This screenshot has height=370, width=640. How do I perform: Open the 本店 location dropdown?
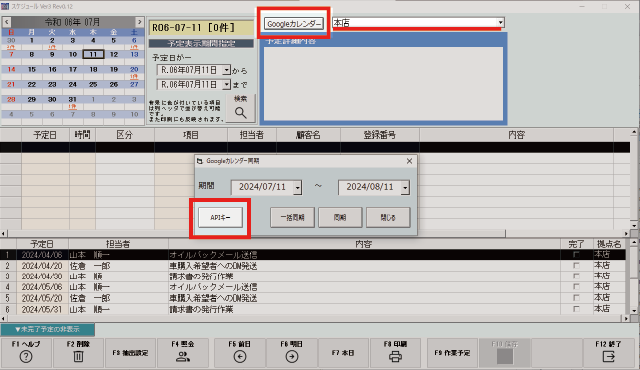(x=500, y=22)
